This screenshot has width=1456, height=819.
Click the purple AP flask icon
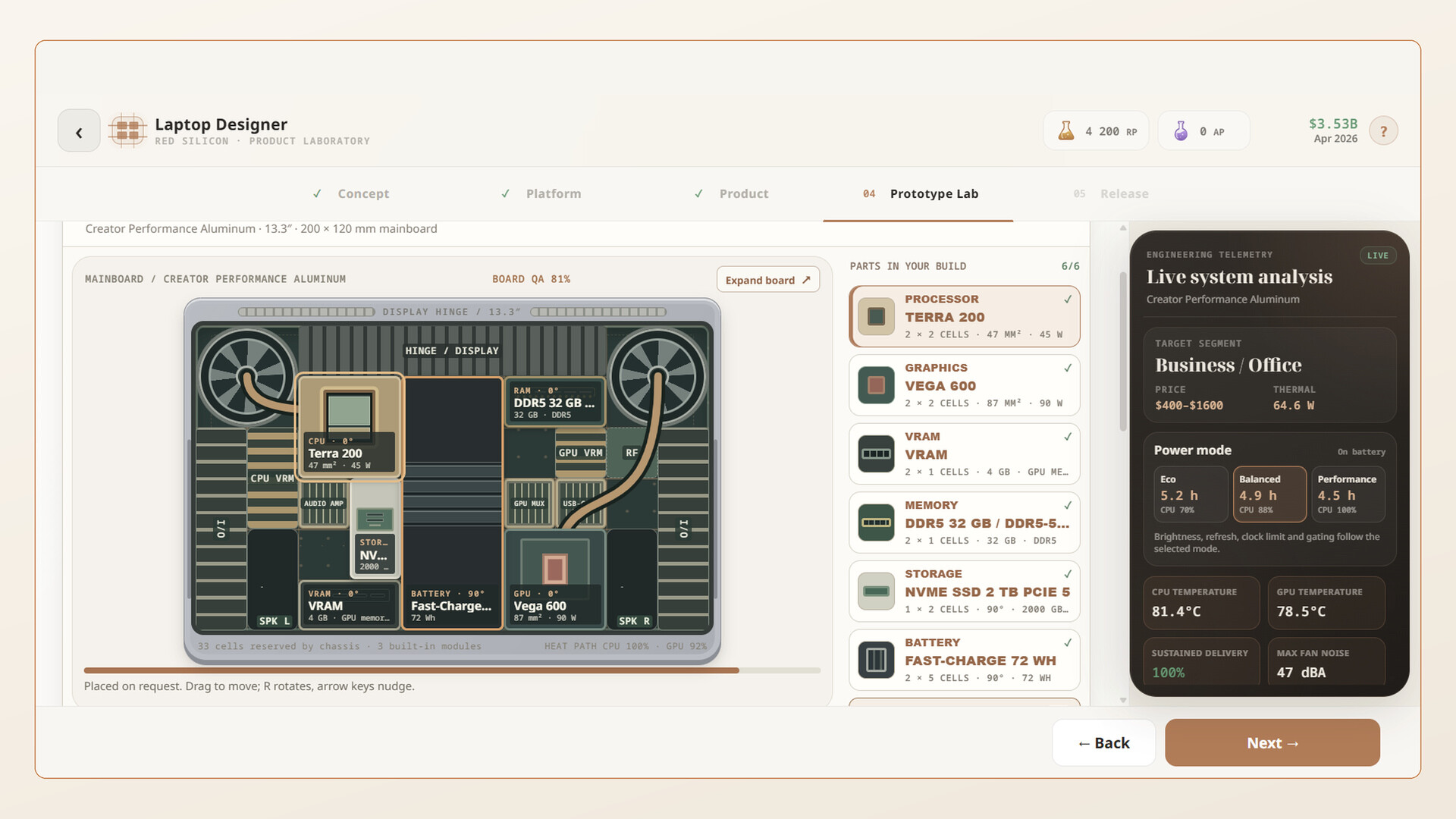click(x=1181, y=131)
